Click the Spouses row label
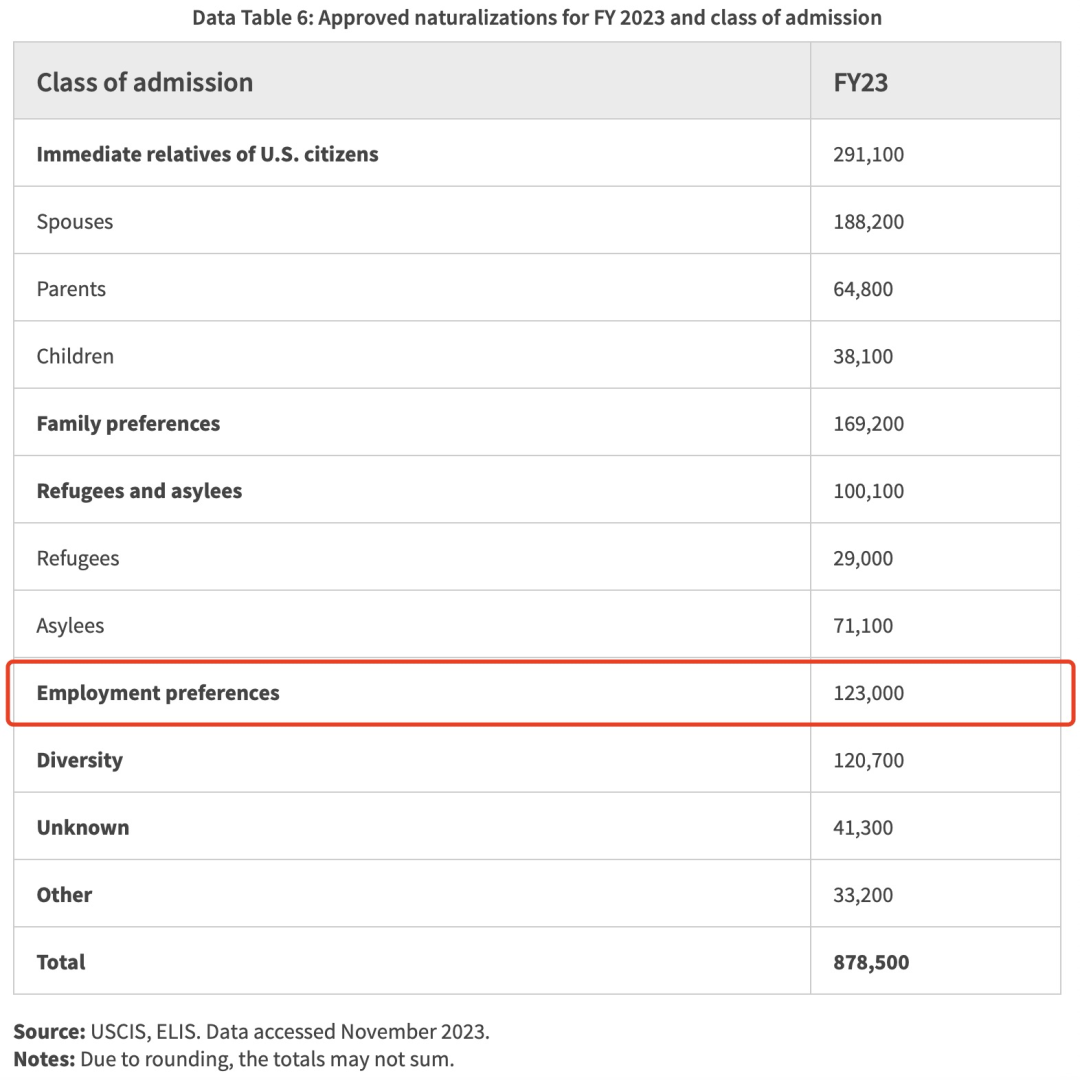The width and height of the screenshot is (1080, 1080). click(x=75, y=222)
